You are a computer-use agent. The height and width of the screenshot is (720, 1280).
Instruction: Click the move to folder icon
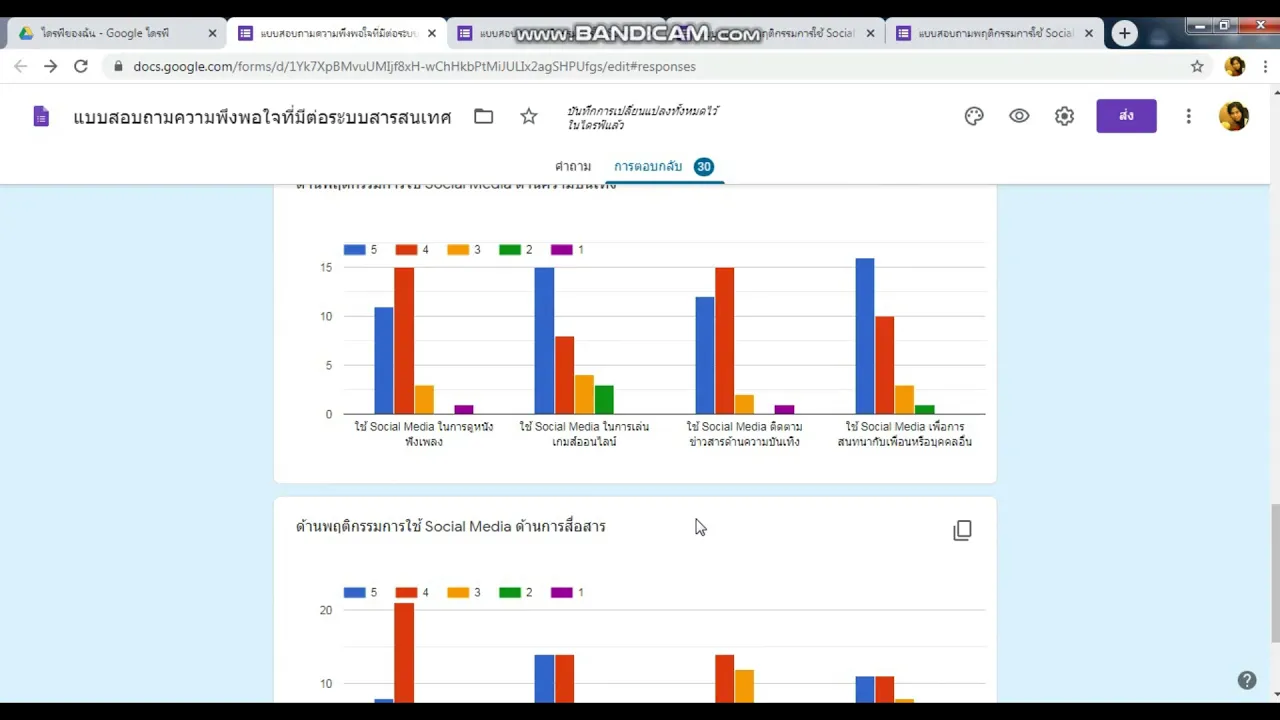[484, 116]
